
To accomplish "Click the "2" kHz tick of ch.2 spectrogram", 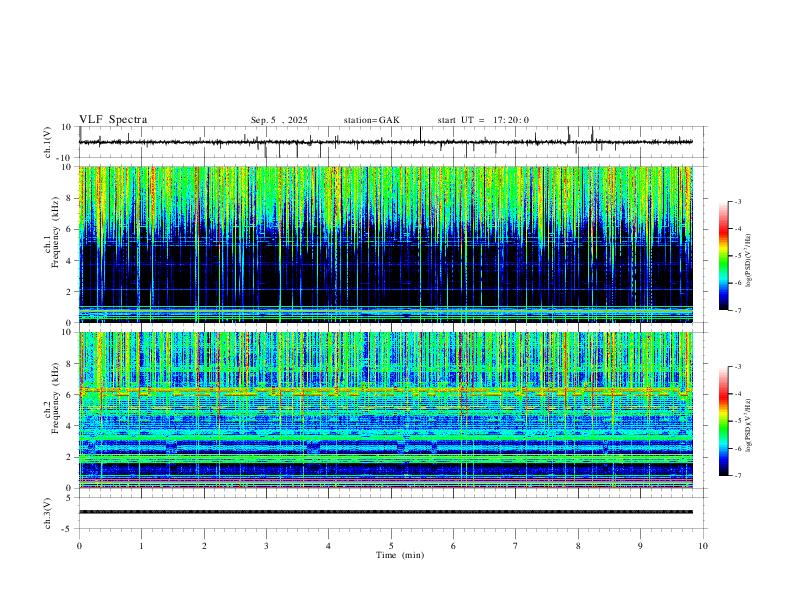I will [69, 457].
